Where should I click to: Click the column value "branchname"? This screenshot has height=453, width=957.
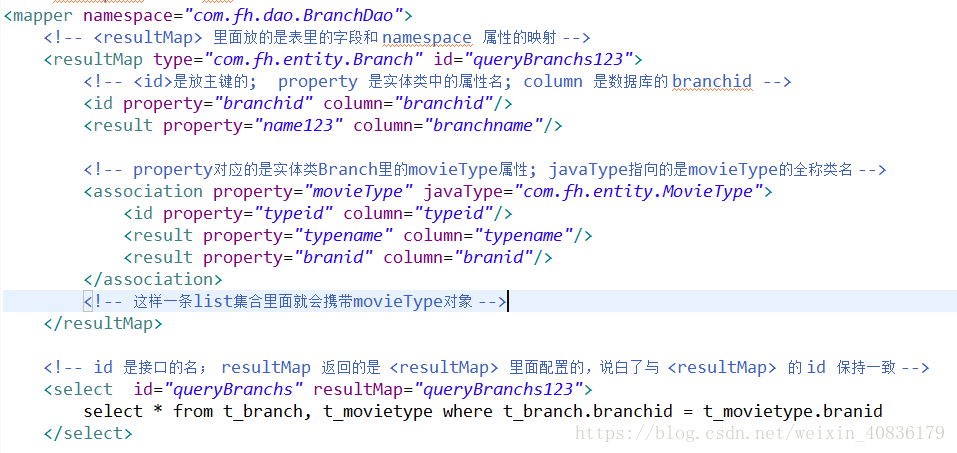(x=488, y=125)
